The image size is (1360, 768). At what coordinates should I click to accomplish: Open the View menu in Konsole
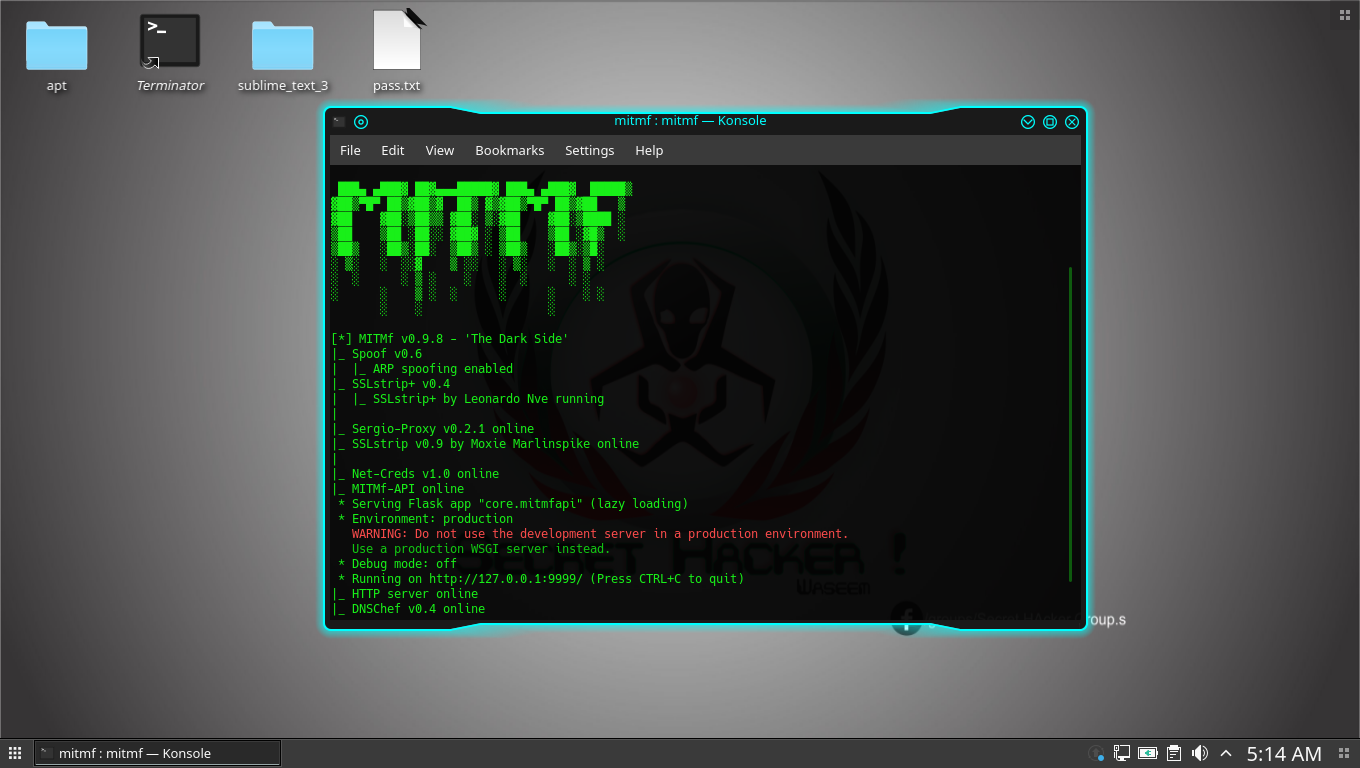[440, 150]
